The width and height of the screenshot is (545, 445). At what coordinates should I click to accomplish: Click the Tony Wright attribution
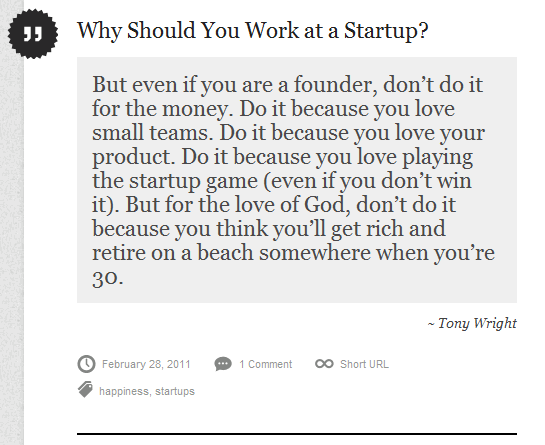[x=477, y=323]
